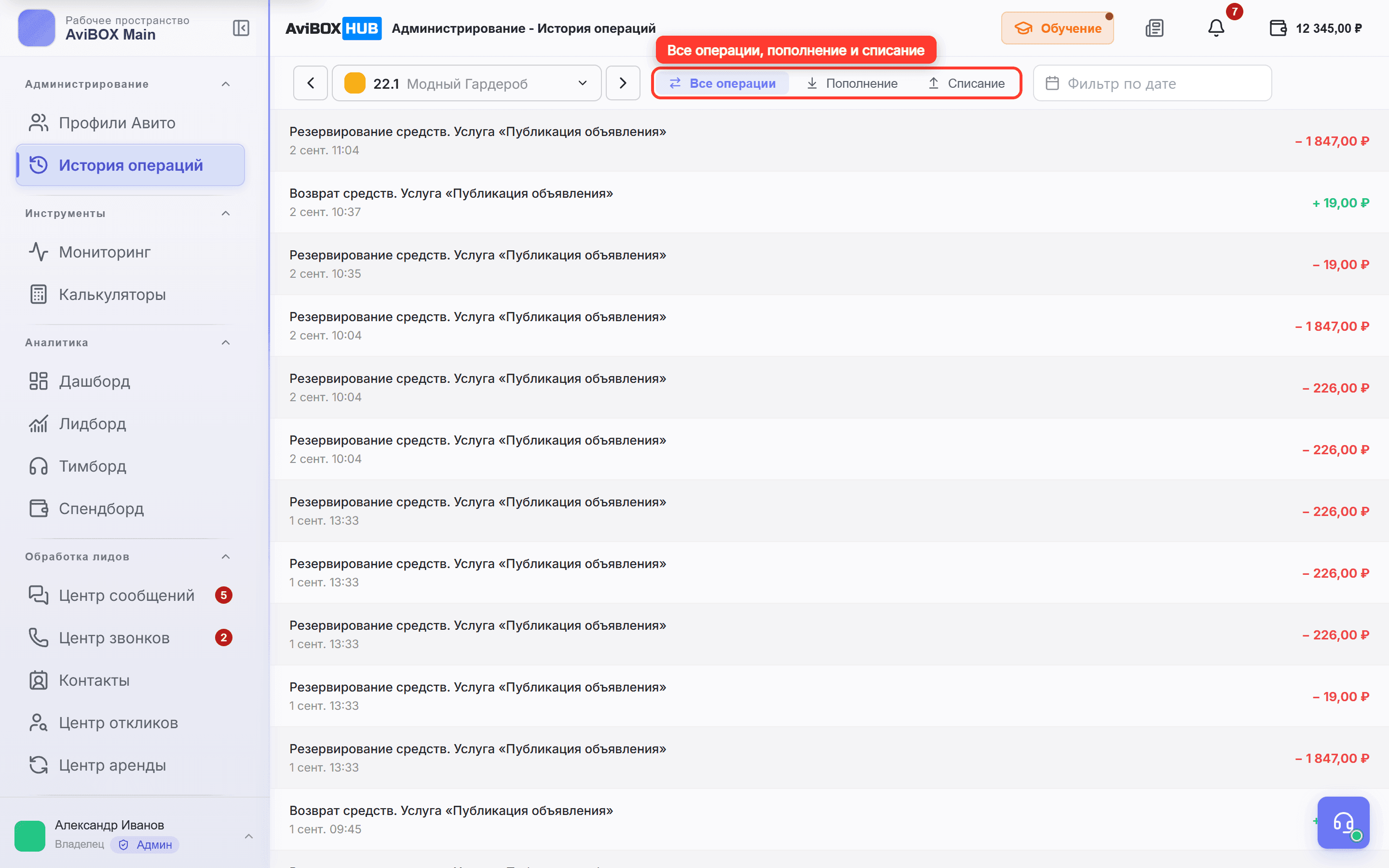Click the green Александр Иванов avatar
This screenshot has width=1389, height=868.
pyautogui.click(x=30, y=836)
